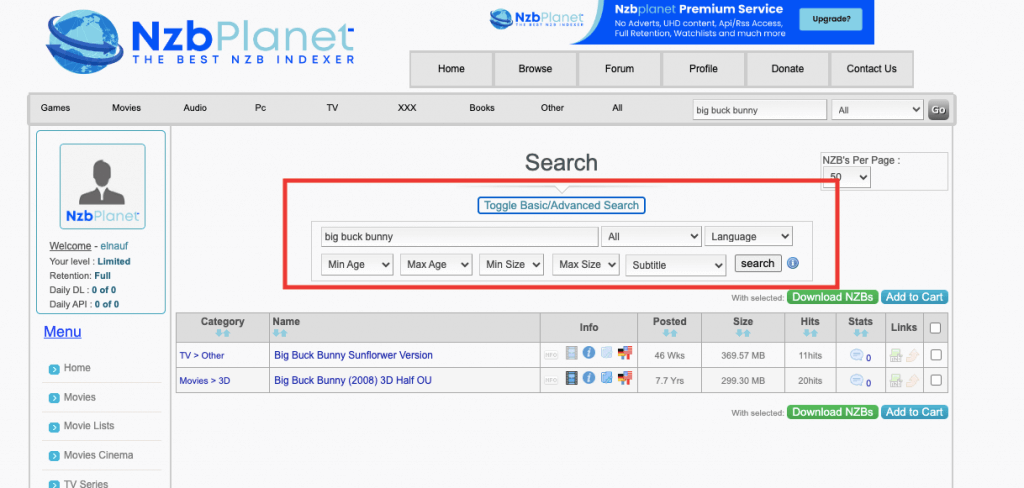Image resolution: width=1024 pixels, height=488 pixels.
Task: Sort Stats column descending arrow
Action: click(x=856, y=333)
